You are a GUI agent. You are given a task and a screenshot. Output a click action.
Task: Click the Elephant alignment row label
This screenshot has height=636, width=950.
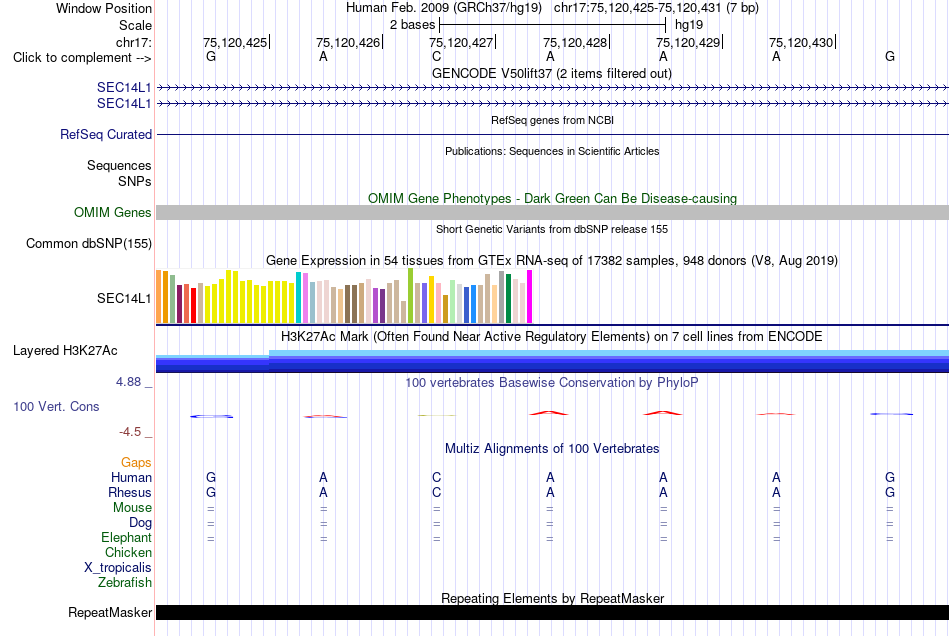coord(127,538)
